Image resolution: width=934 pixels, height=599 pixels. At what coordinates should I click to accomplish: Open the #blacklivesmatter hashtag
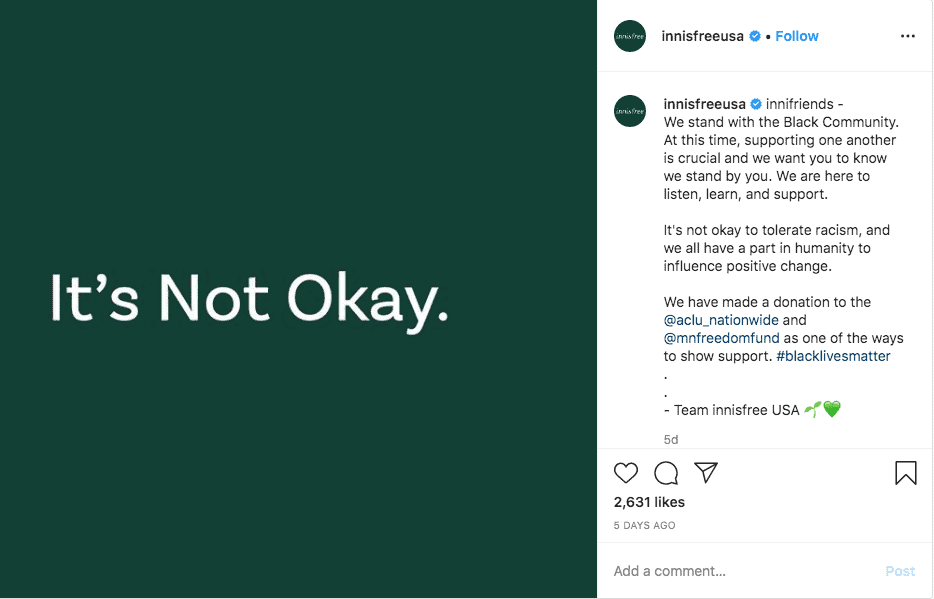pos(833,356)
